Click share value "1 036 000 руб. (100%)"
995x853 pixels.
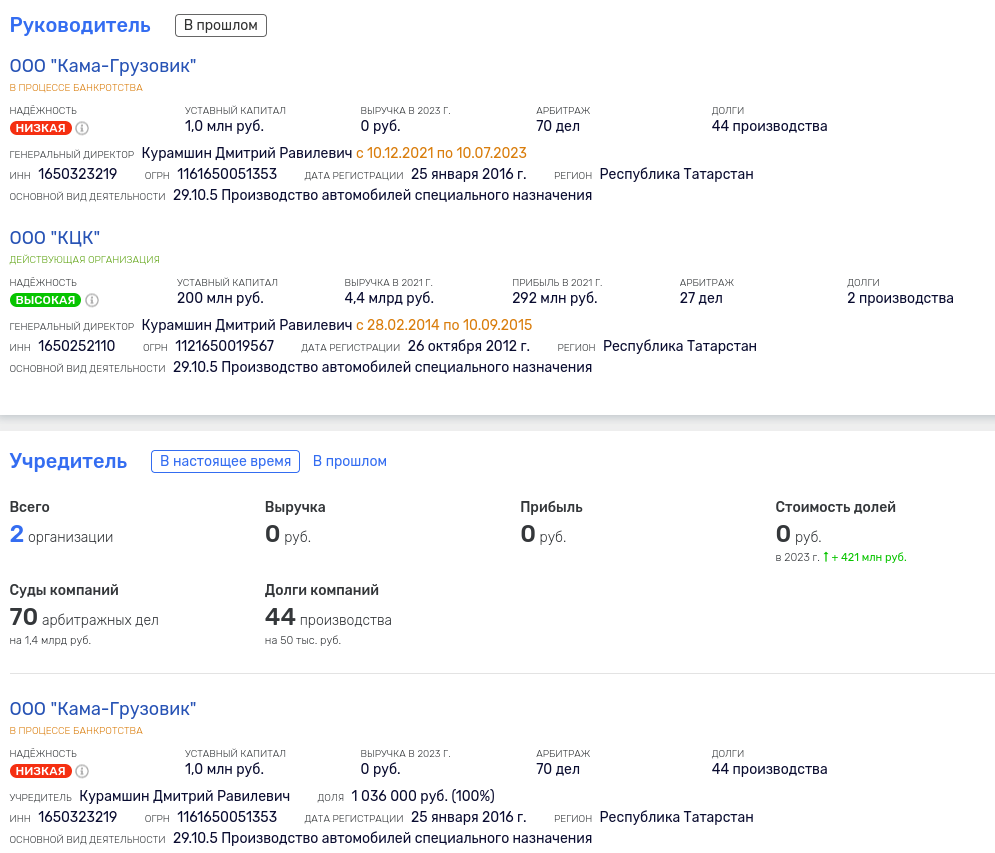point(423,797)
